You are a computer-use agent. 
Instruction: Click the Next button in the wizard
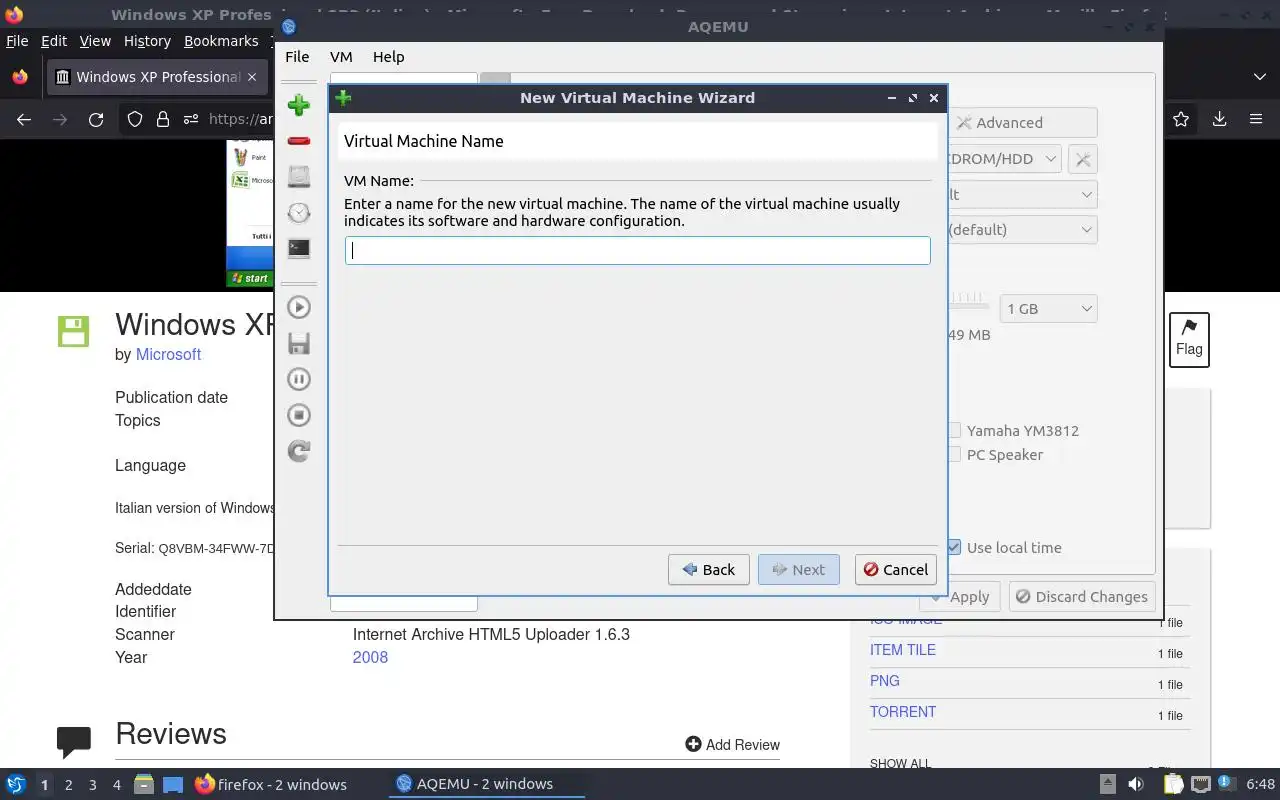click(x=798, y=569)
